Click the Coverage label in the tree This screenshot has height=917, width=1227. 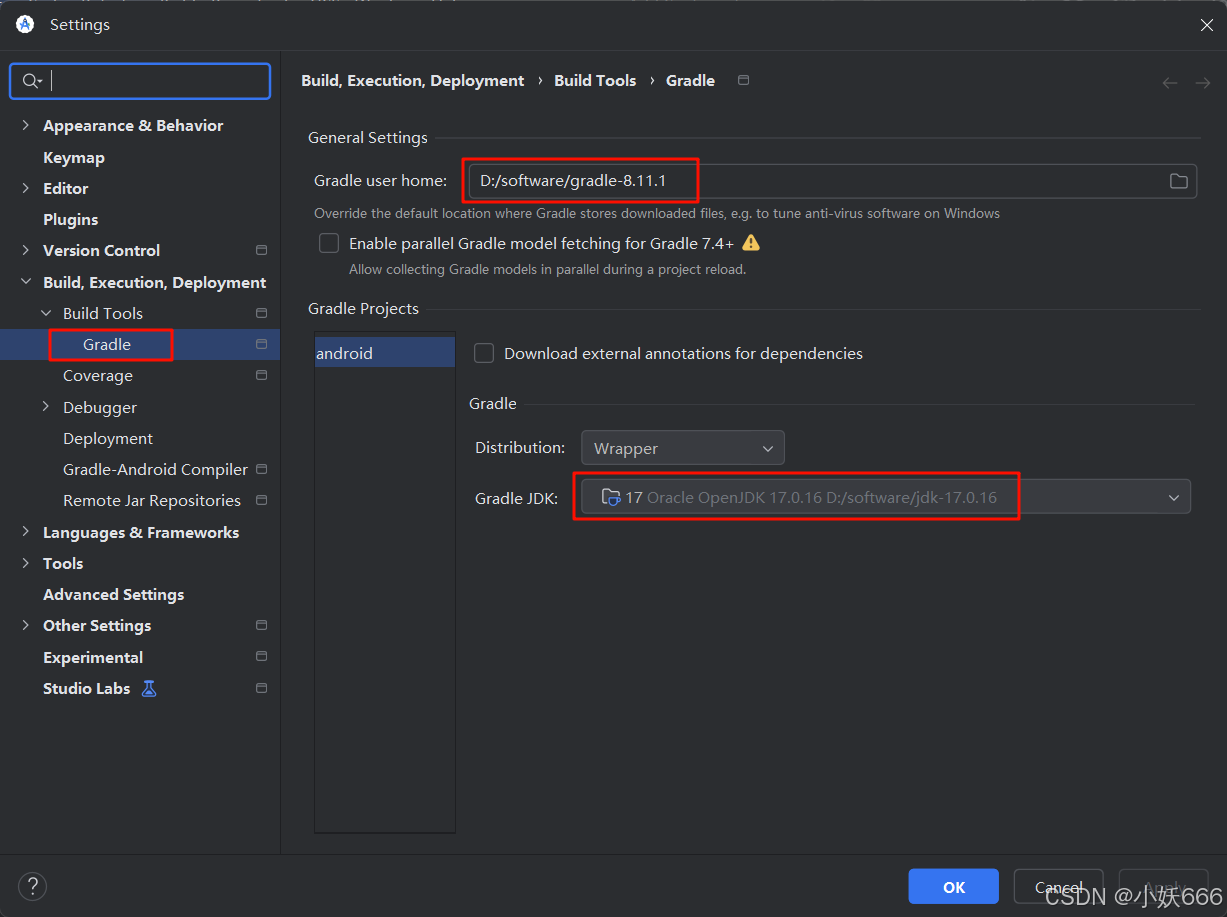(98, 375)
